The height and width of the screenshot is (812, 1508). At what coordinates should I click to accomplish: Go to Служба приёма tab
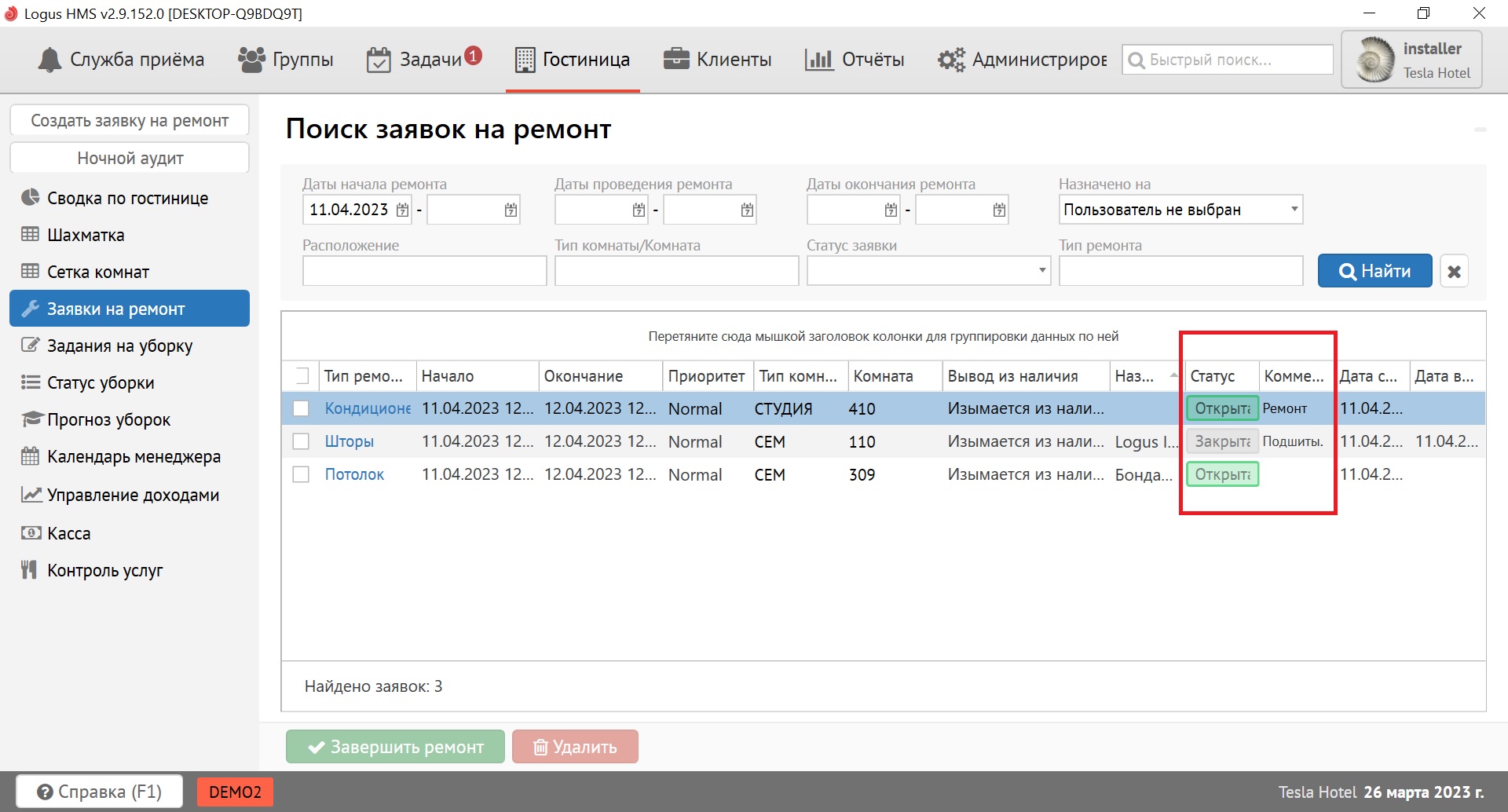[x=122, y=60]
